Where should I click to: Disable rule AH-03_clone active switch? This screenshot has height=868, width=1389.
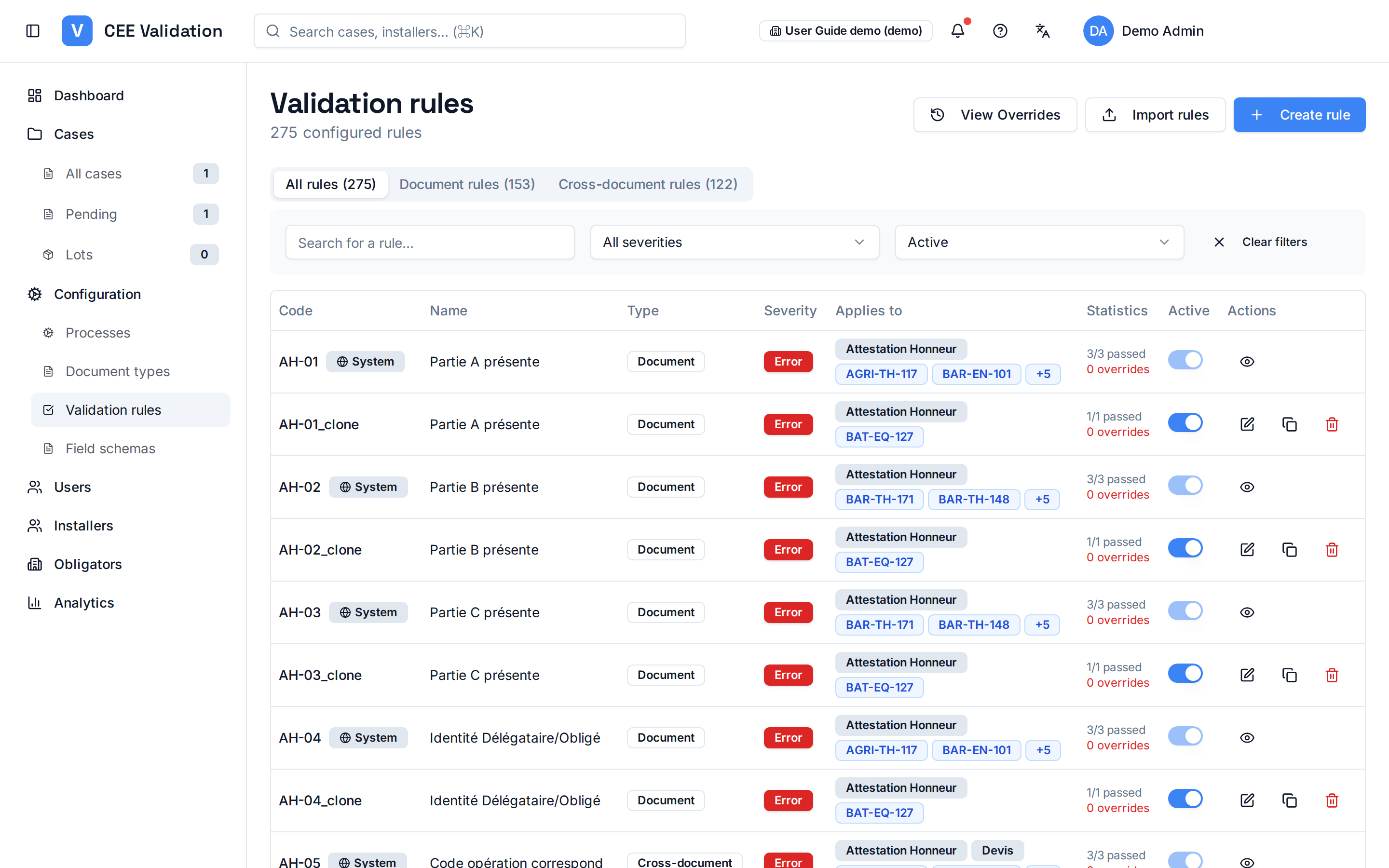1185,673
